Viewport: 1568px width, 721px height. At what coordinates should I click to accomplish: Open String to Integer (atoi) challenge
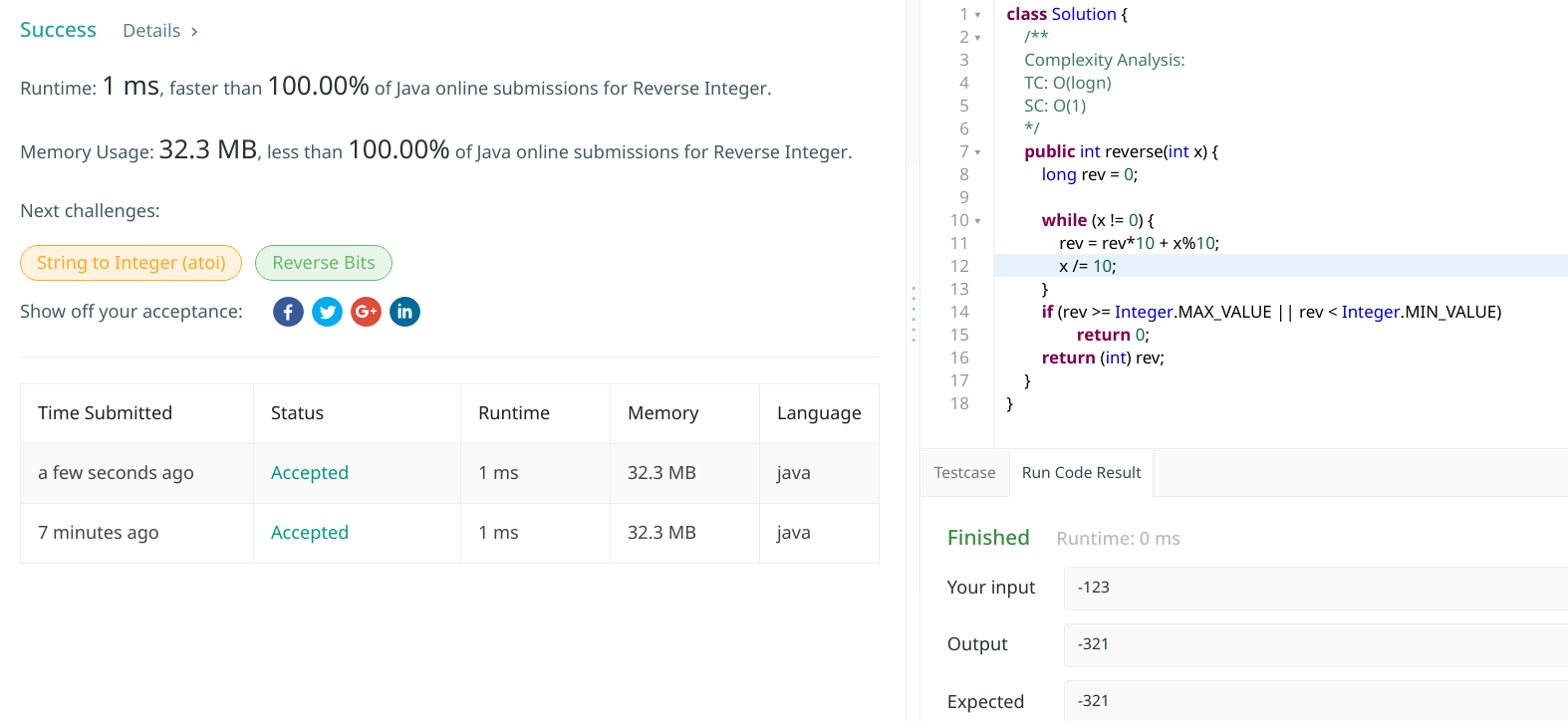click(x=131, y=263)
